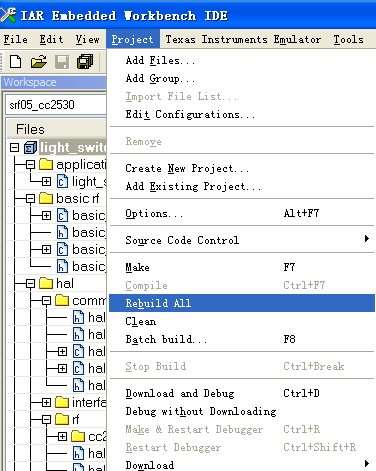The image size is (376, 471).
Task: Open the srf05_cc2530 configuration combo box
Action: (x=55, y=105)
